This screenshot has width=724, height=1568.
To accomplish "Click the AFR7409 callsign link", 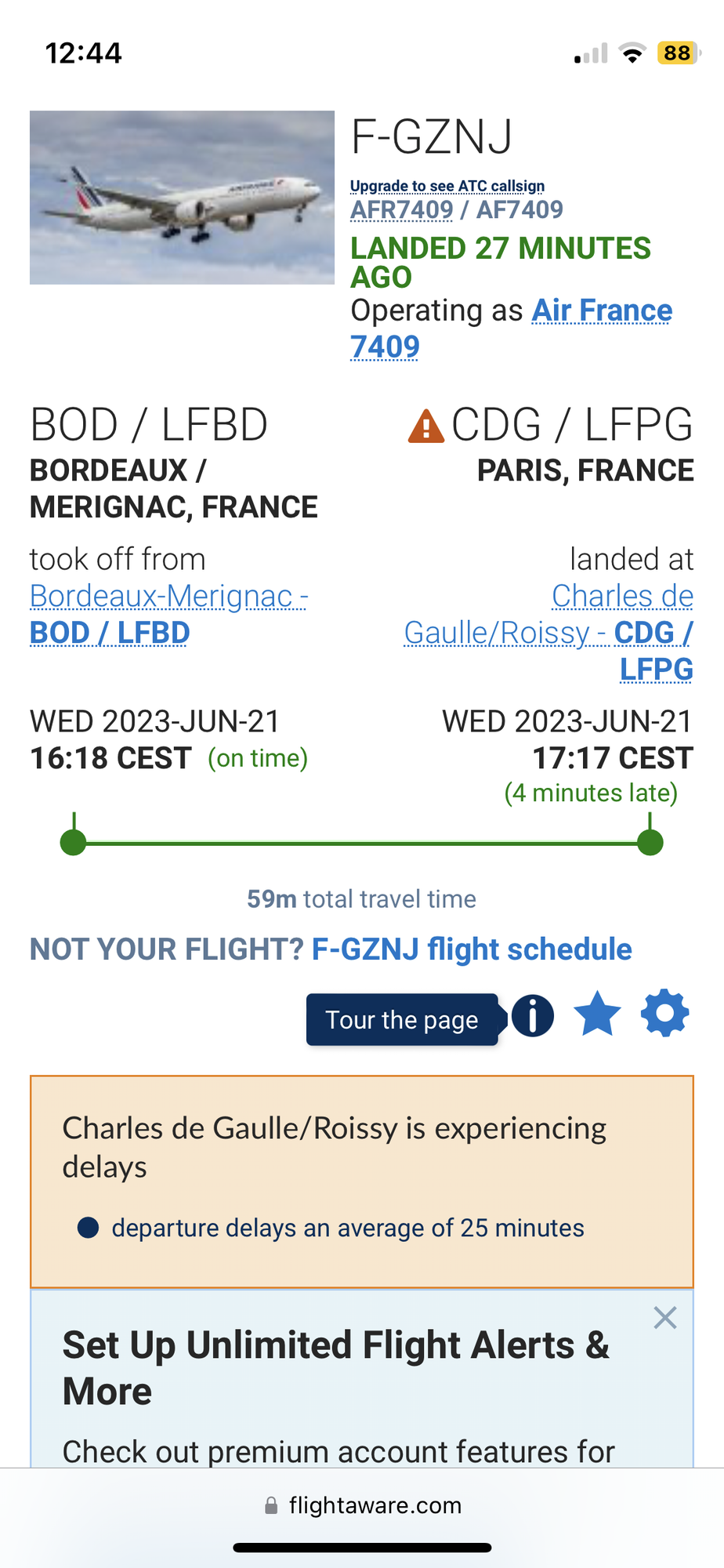I will 401,209.
